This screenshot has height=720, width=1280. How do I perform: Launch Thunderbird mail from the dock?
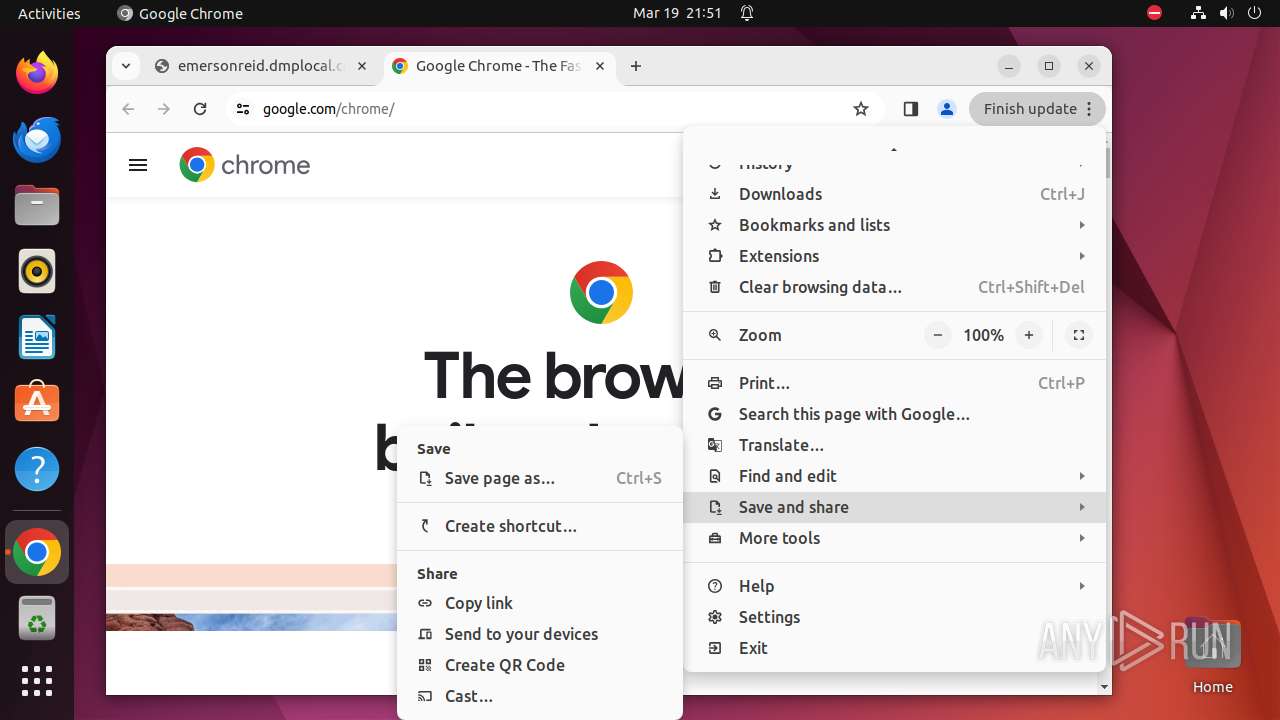(x=37, y=139)
